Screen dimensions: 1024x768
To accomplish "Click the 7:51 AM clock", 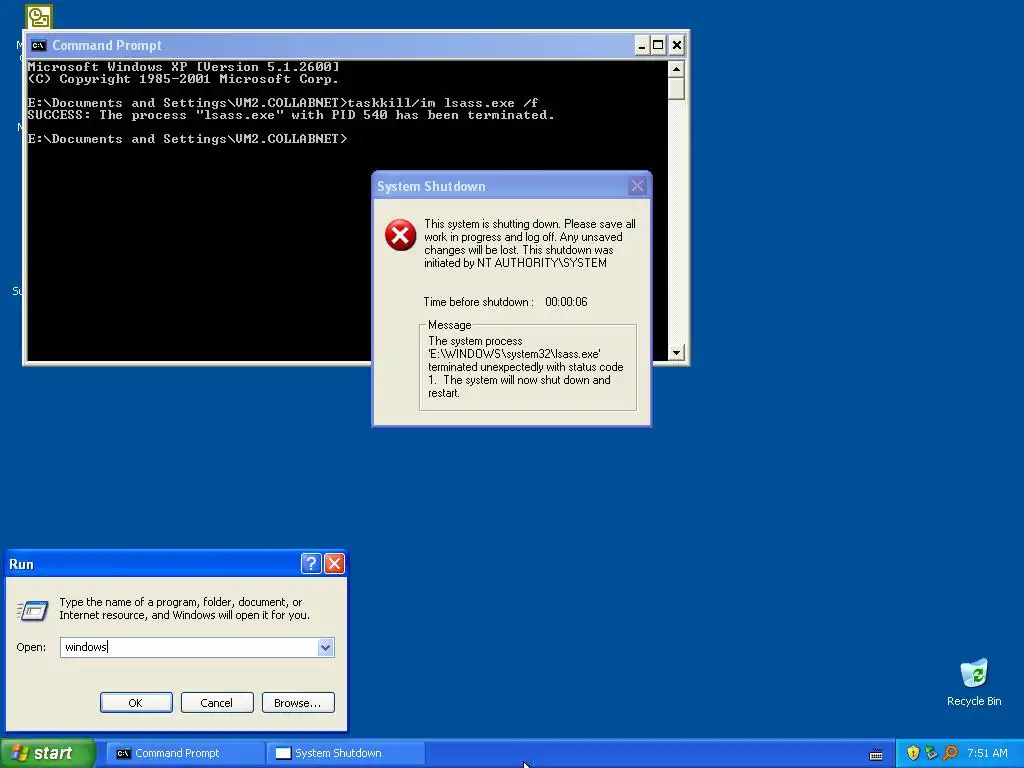I will [987, 753].
